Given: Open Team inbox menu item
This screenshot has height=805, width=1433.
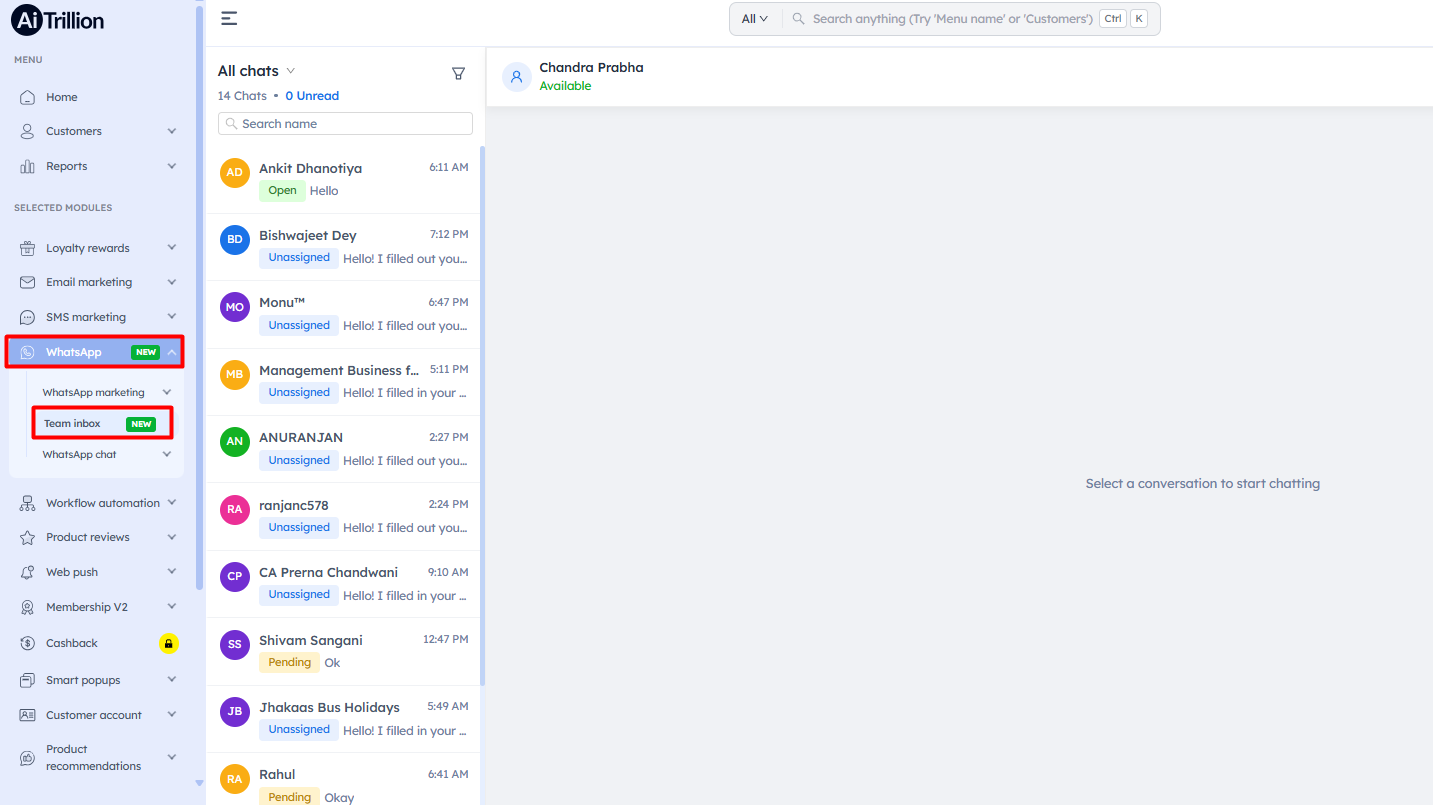Looking at the screenshot, I should pyautogui.click(x=73, y=424).
